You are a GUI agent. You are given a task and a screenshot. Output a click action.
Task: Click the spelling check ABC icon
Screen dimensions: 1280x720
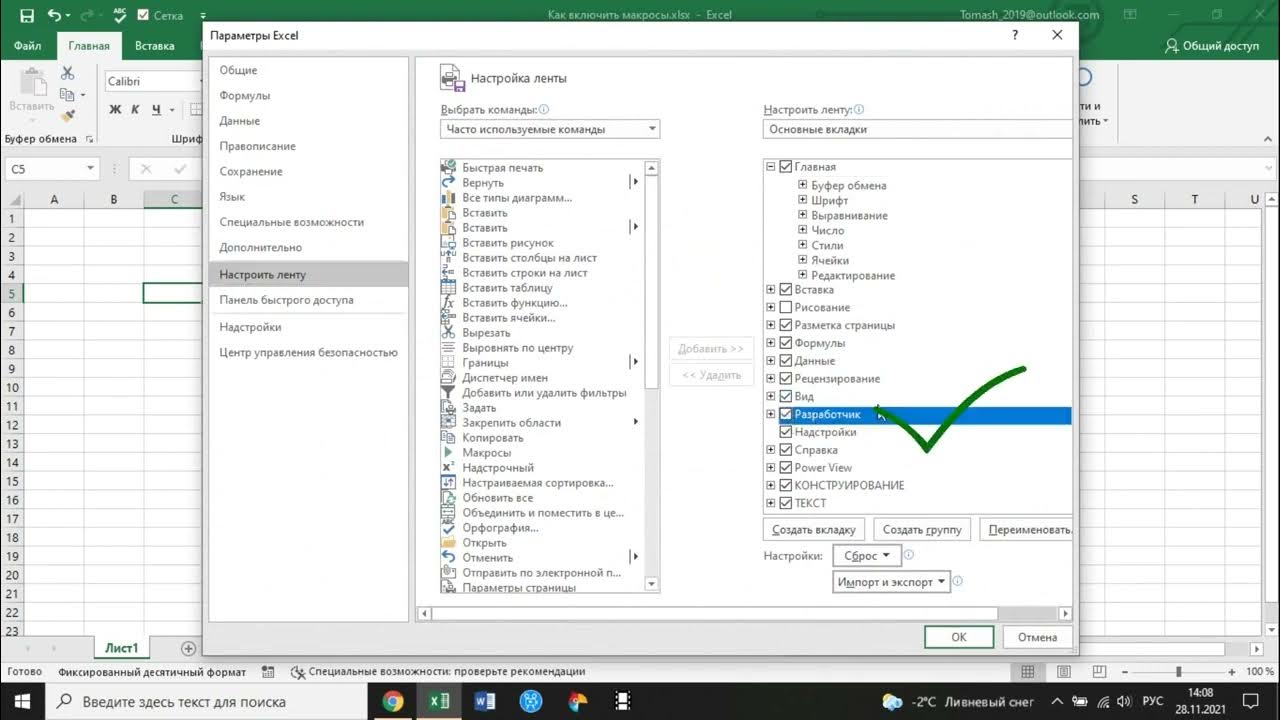click(x=120, y=15)
